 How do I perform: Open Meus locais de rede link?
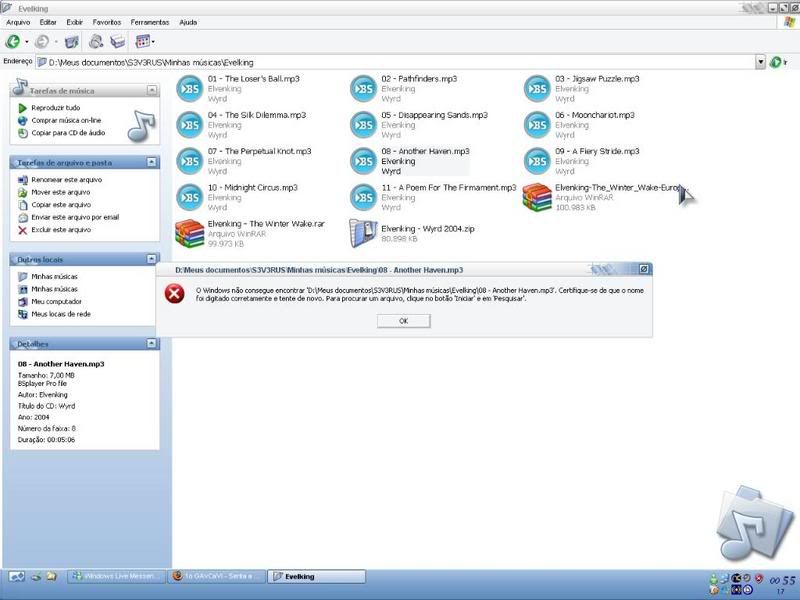tap(61, 314)
